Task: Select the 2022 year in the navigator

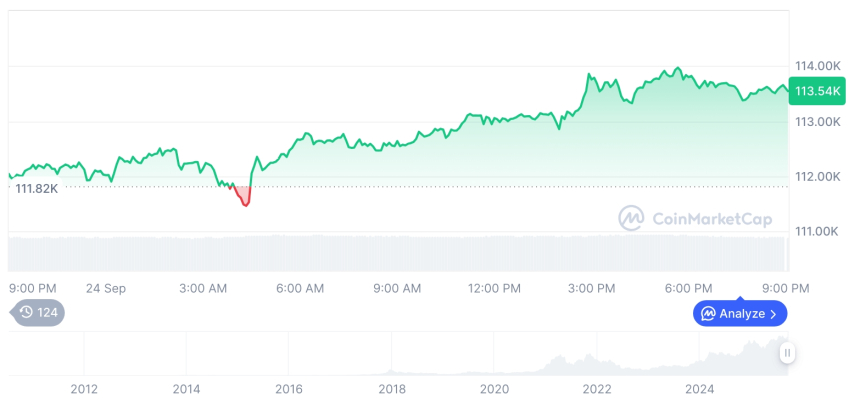Action: click(x=597, y=389)
